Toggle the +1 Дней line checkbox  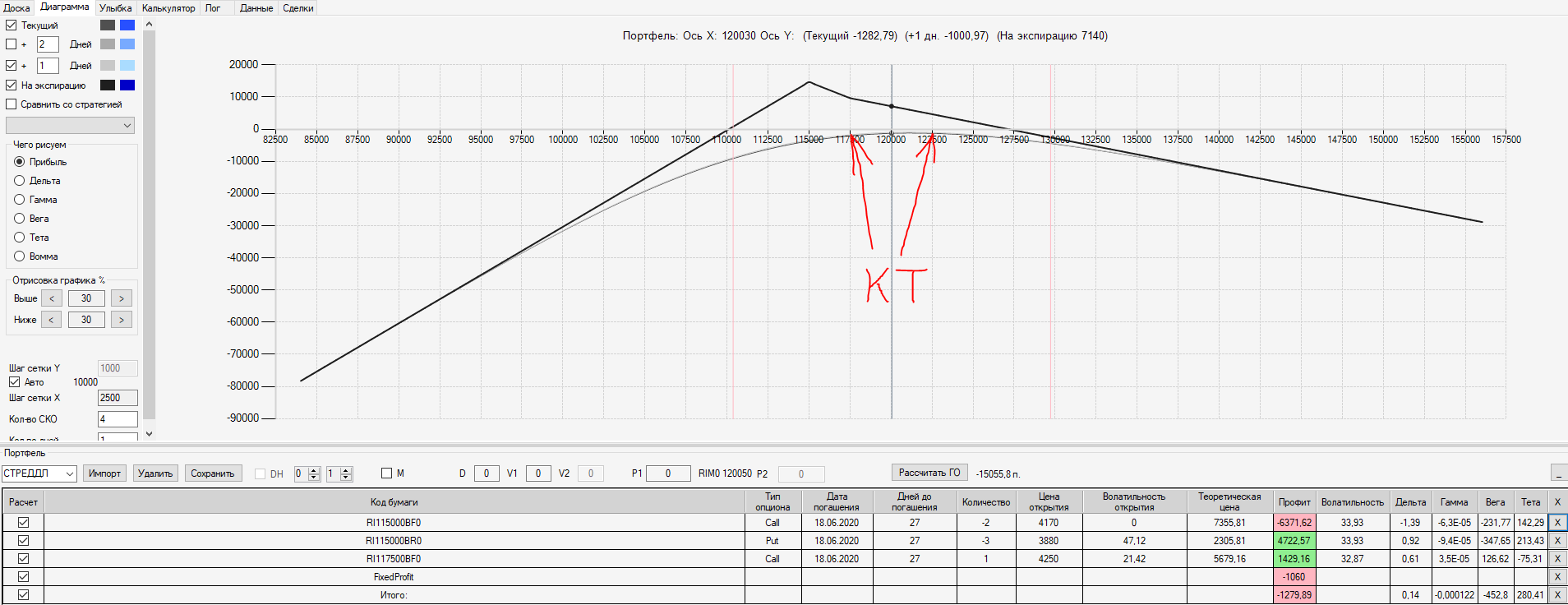tap(12, 66)
